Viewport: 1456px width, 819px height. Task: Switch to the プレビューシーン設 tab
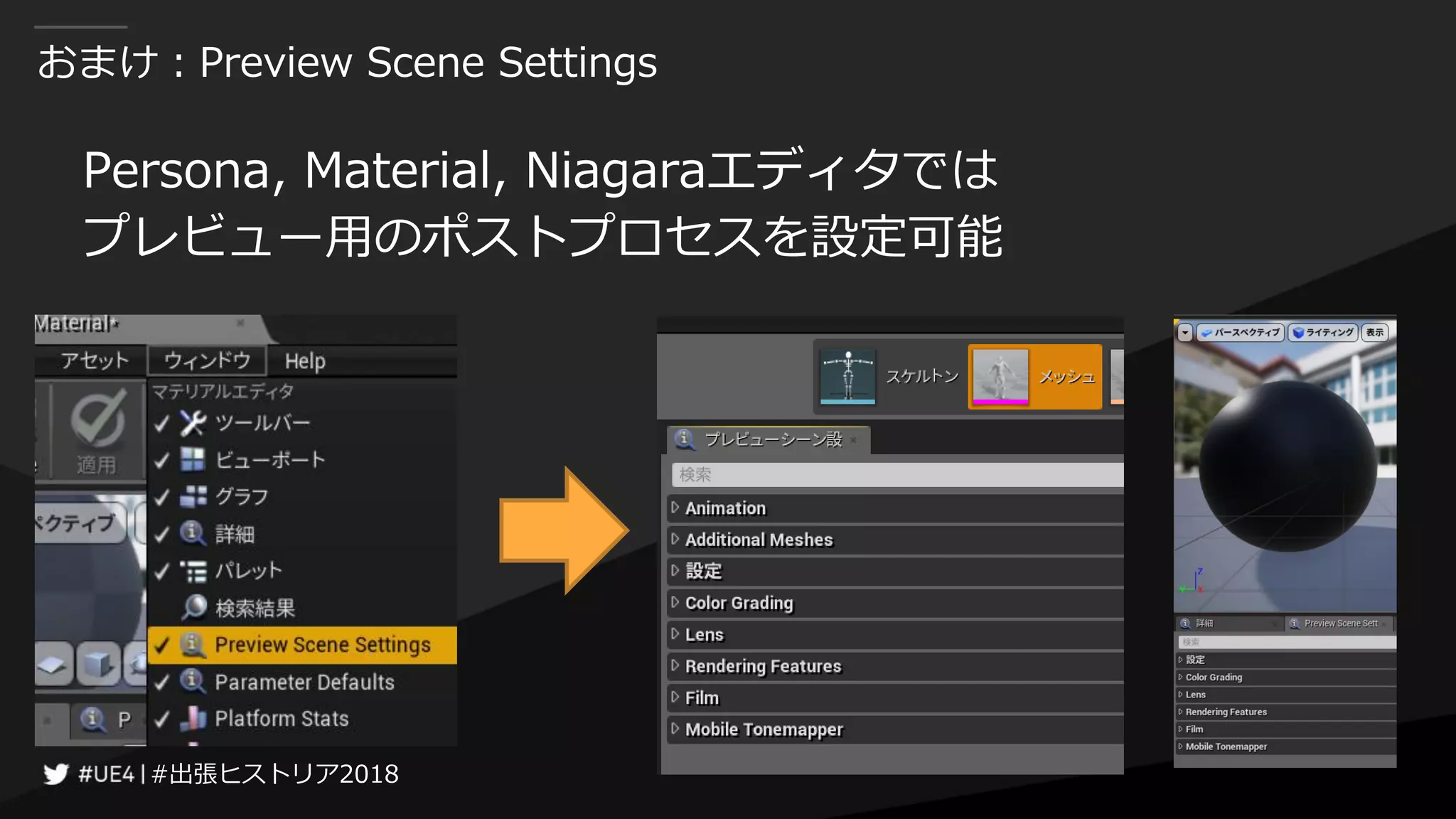tap(769, 440)
